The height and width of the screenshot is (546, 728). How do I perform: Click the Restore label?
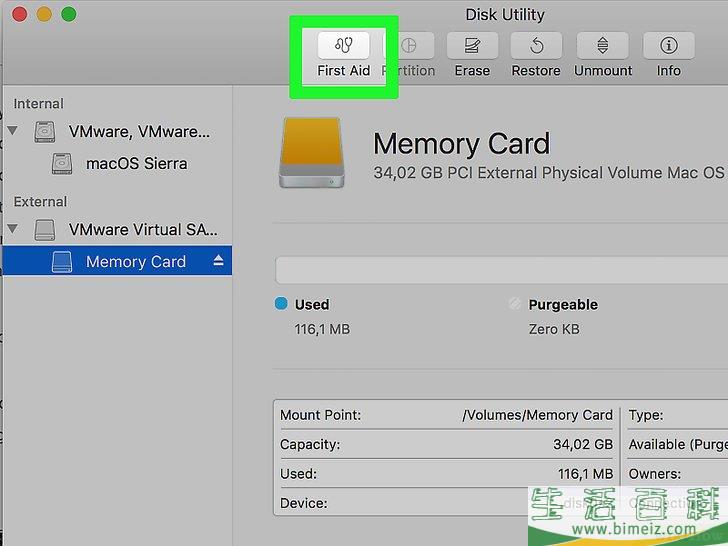coord(536,71)
